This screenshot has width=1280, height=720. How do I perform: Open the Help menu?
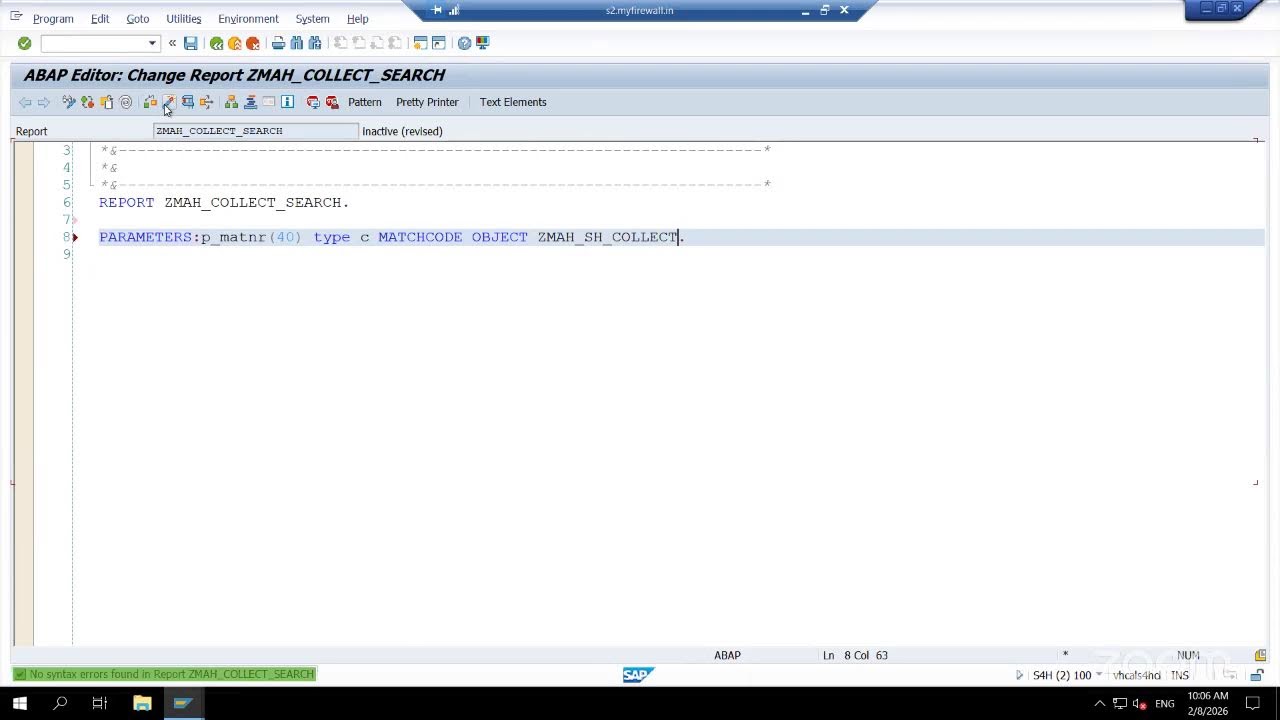pyautogui.click(x=358, y=19)
